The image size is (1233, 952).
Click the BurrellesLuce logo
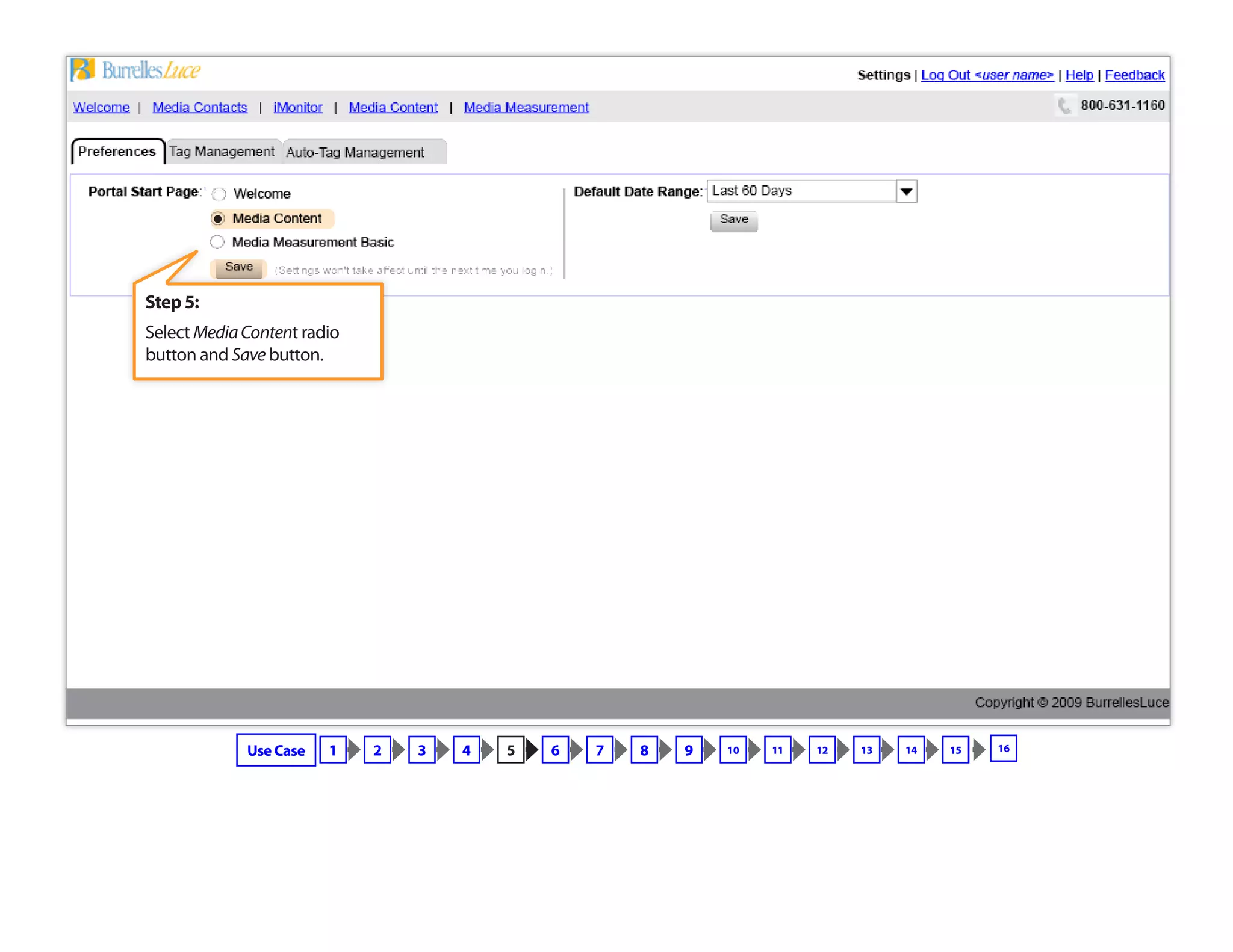[x=135, y=70]
